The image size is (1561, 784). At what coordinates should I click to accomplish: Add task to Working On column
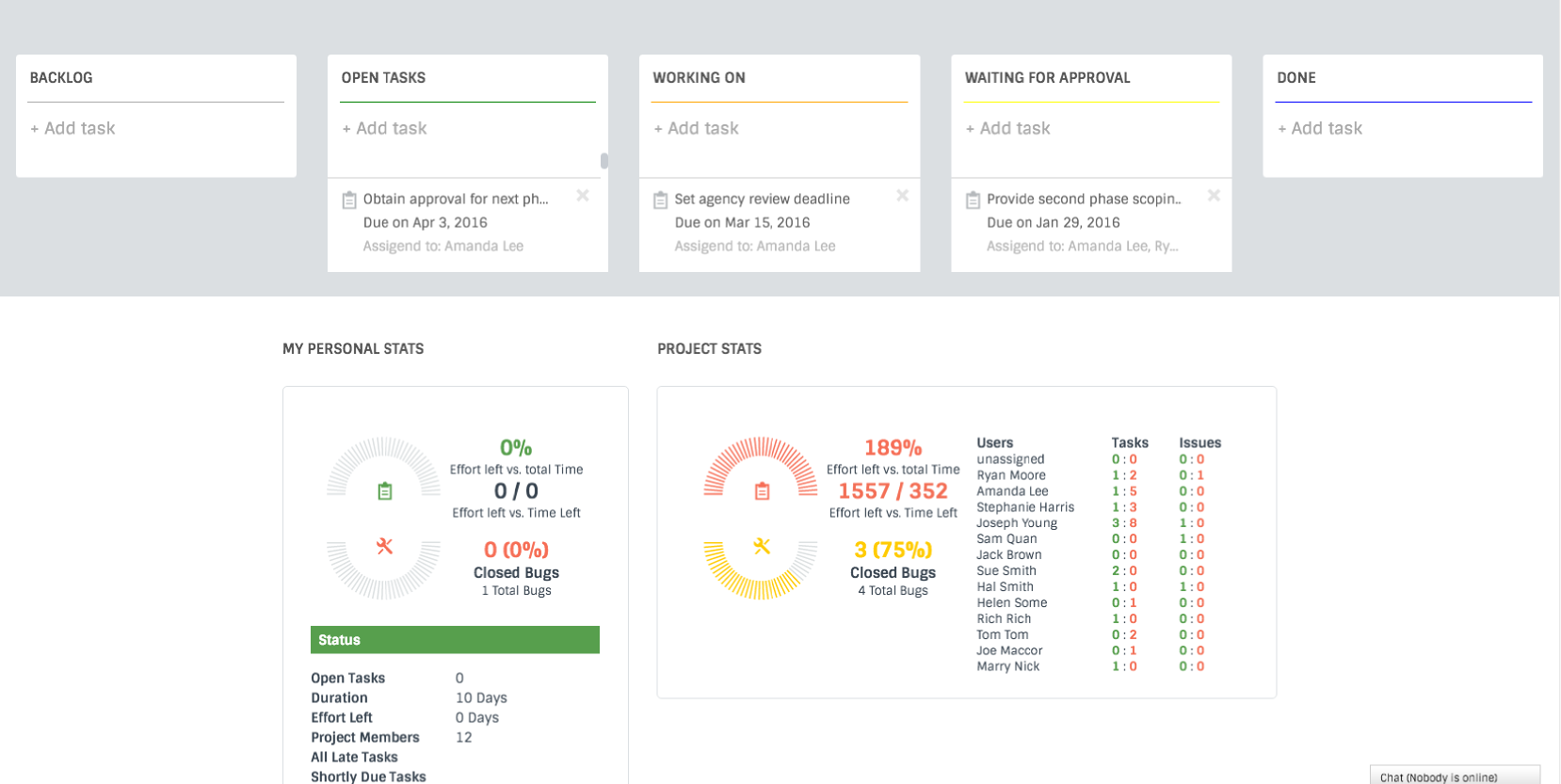tap(696, 128)
